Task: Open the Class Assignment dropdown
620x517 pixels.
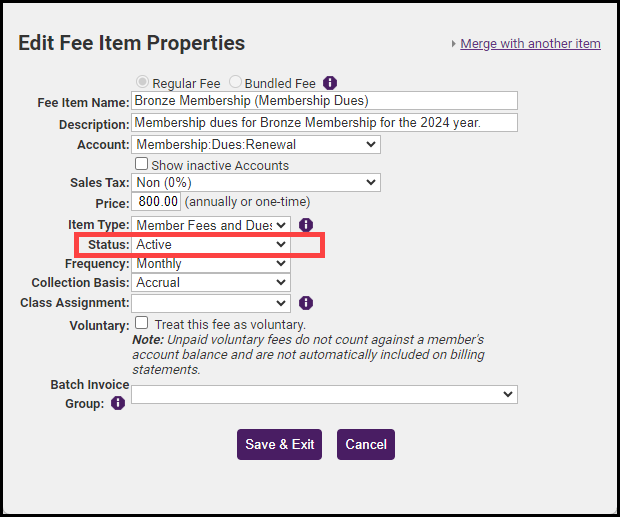Action: (x=211, y=302)
